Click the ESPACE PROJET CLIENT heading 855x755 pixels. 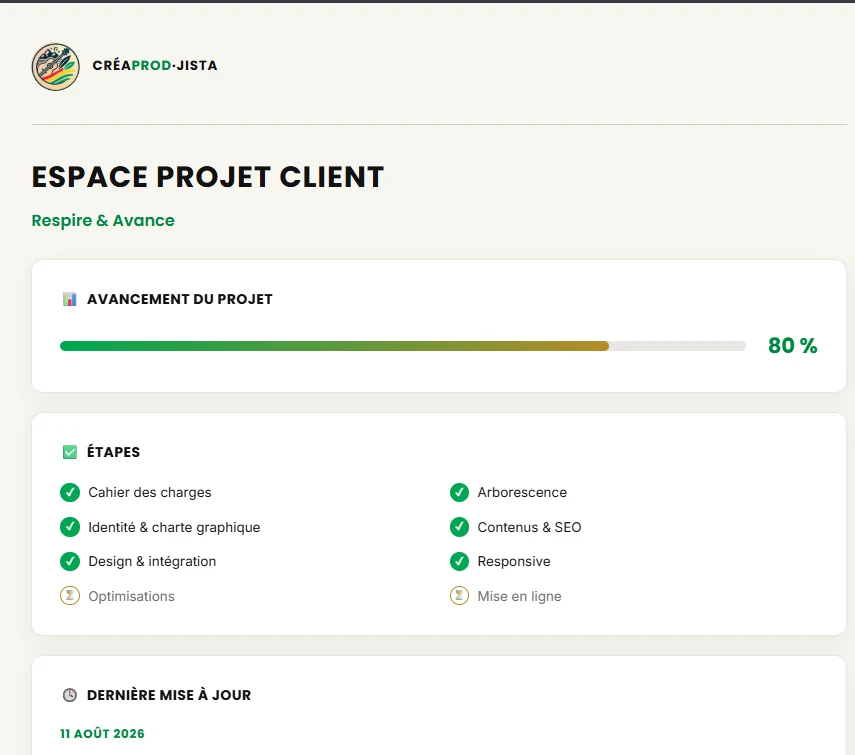pyautogui.click(x=208, y=177)
